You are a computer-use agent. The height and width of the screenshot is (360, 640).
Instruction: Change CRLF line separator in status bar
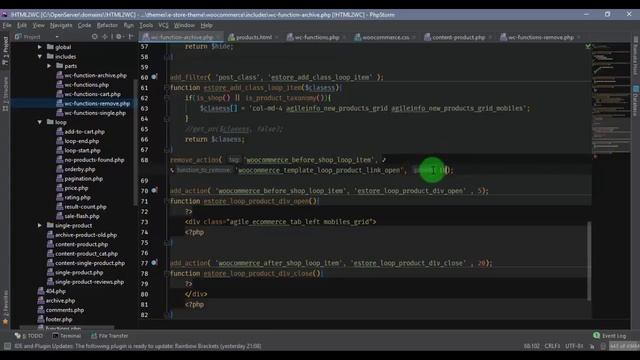pos(552,346)
